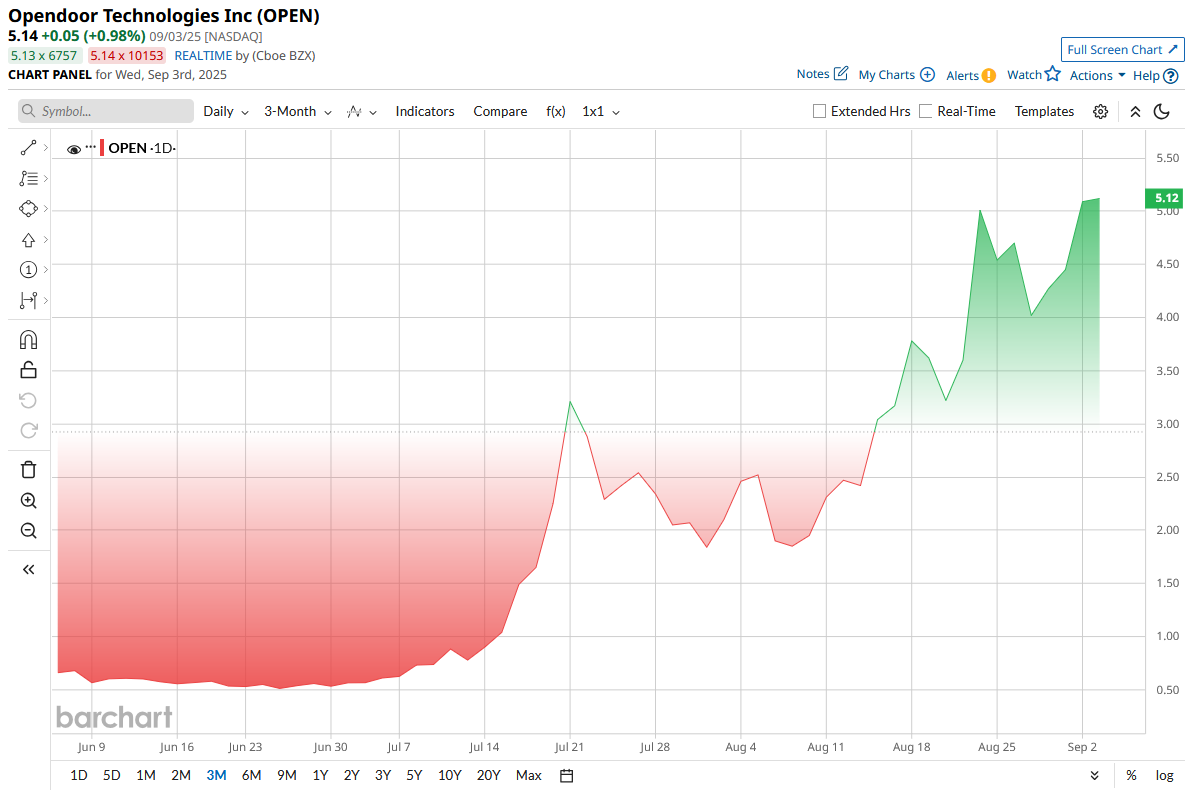Open the 3-Month period dropdown
The image size is (1194, 804).
click(x=298, y=111)
